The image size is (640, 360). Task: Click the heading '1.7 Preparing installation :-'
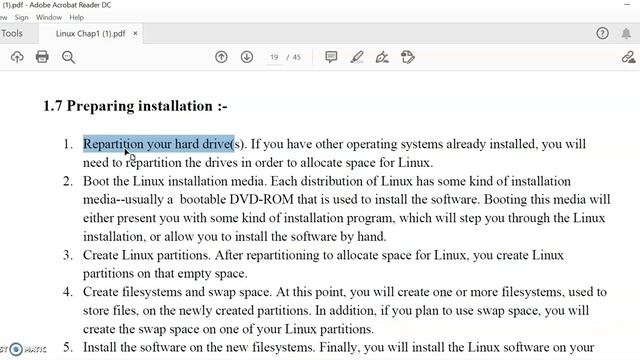tap(135, 106)
